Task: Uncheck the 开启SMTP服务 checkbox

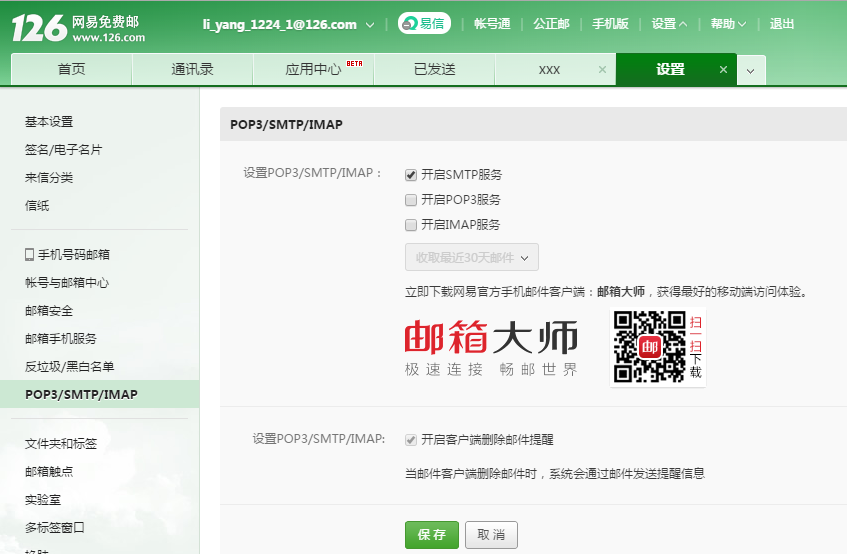Action: pyautogui.click(x=410, y=175)
